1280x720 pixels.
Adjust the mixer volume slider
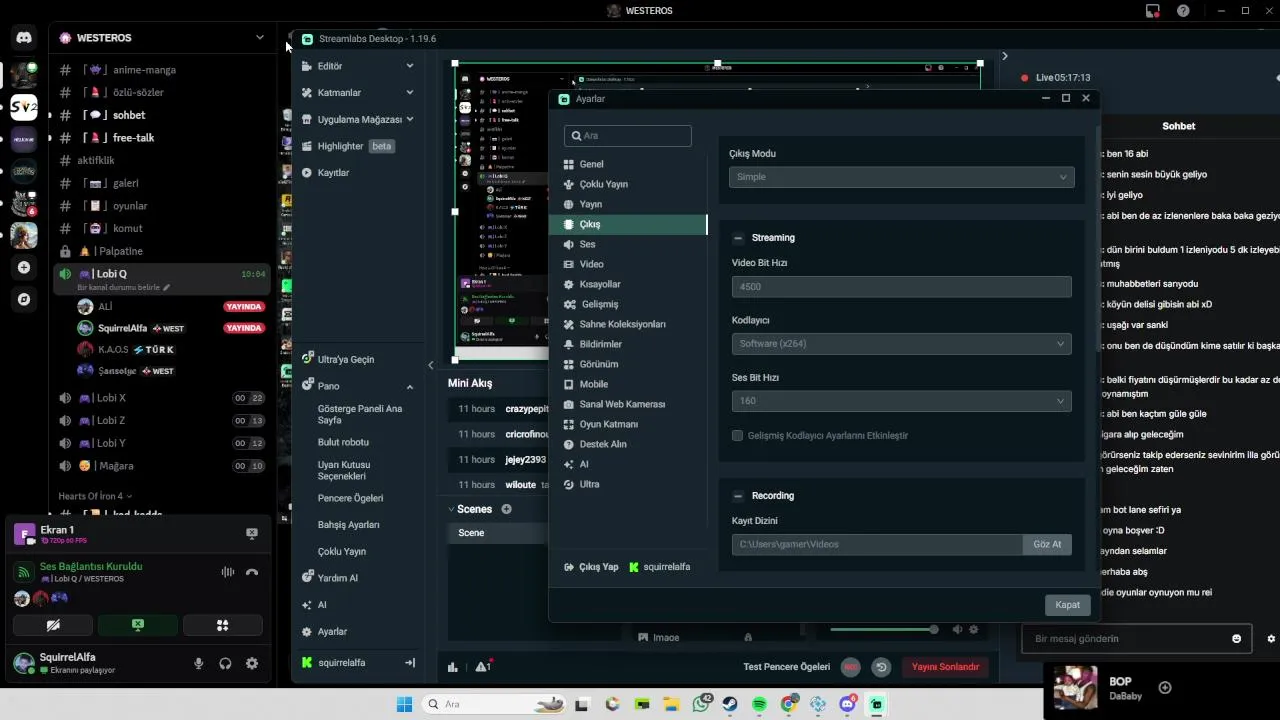[884, 630]
